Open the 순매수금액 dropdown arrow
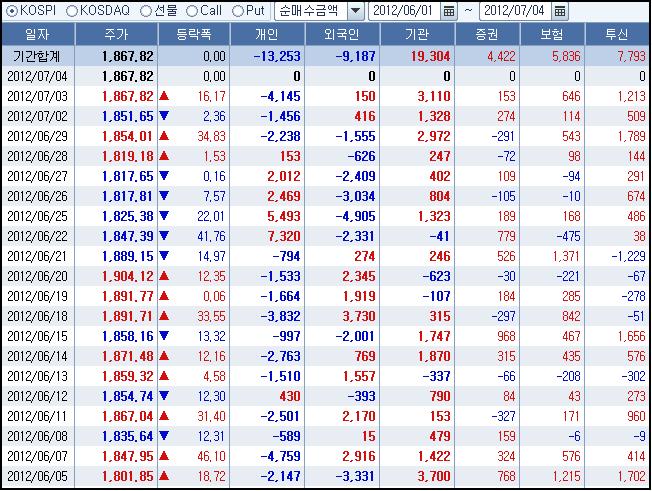The height and width of the screenshot is (491, 652). tap(356, 11)
